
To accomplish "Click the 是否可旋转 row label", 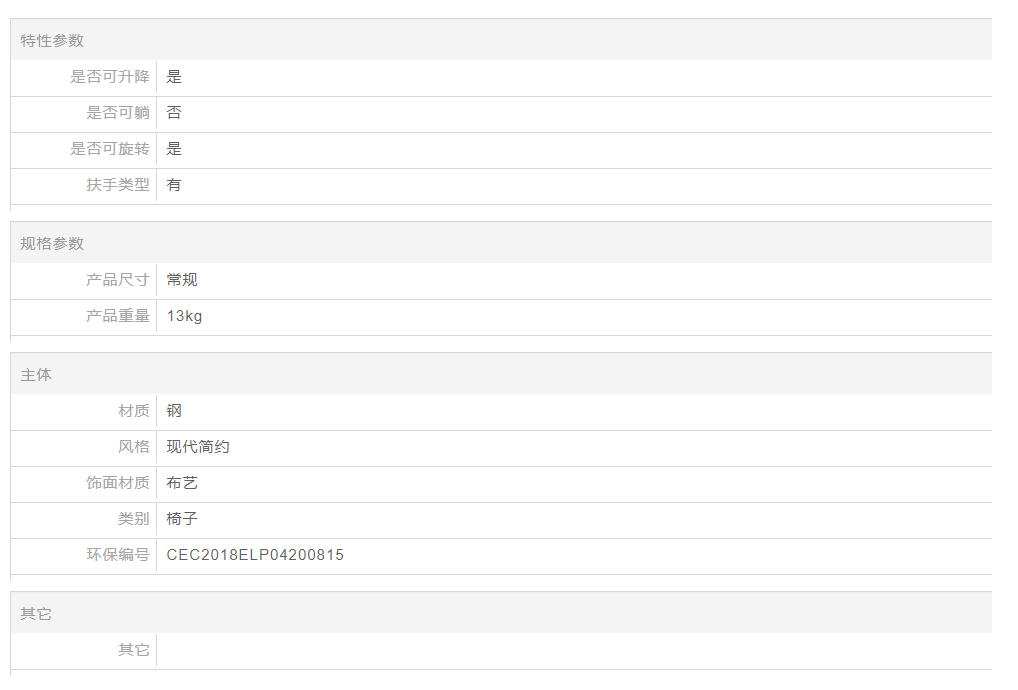I will (x=109, y=149).
